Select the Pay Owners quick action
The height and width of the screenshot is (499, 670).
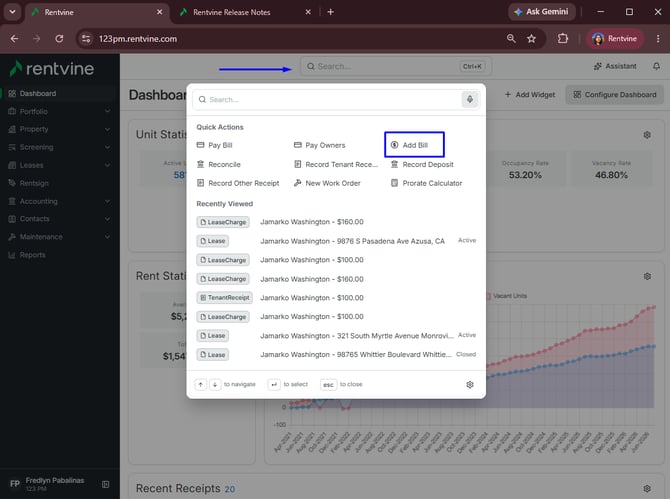tap(320, 145)
